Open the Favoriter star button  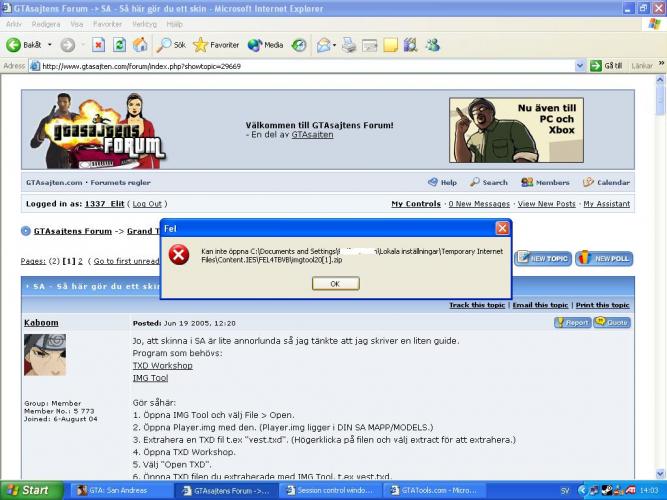point(216,45)
